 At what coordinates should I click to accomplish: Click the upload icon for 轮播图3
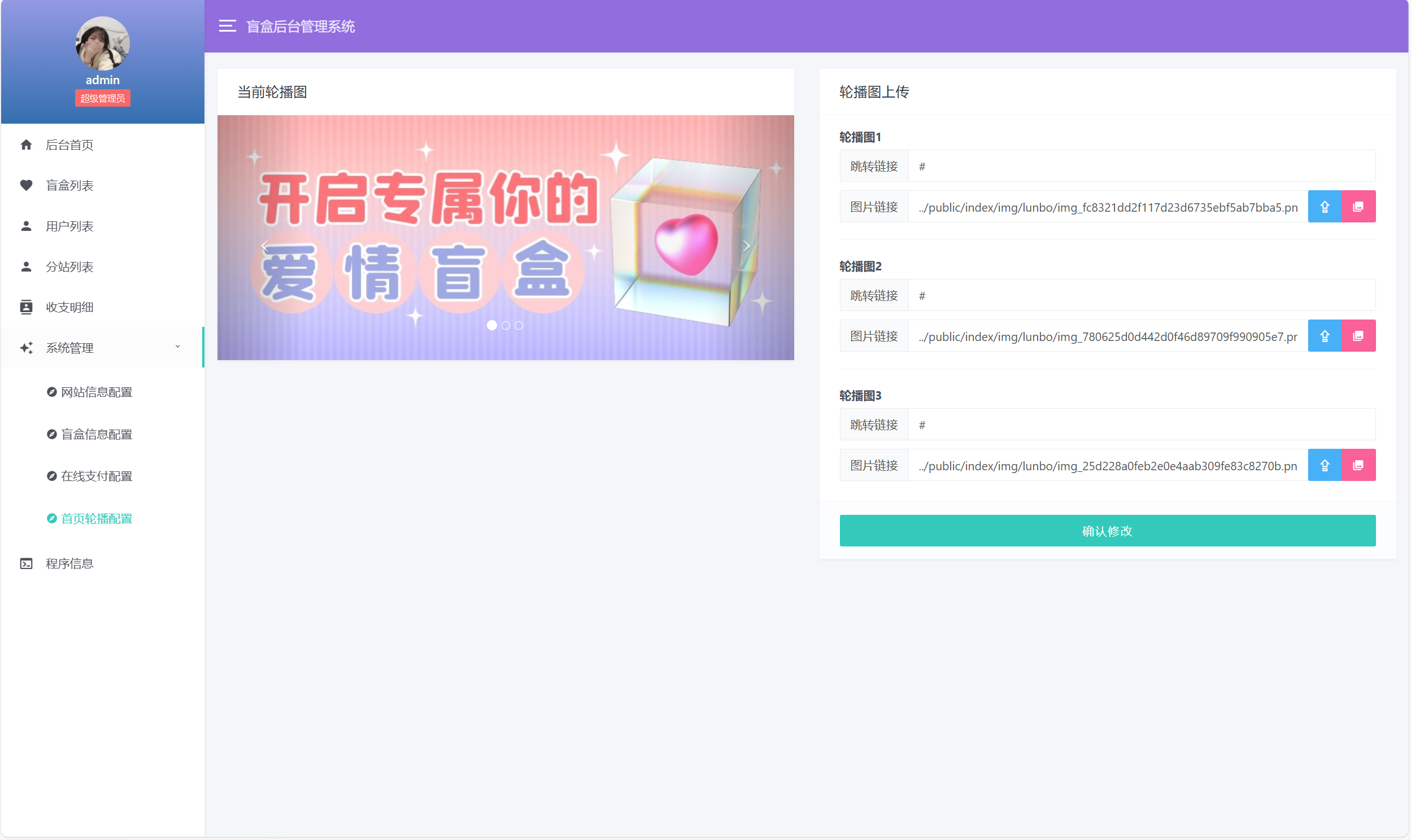coord(1325,465)
